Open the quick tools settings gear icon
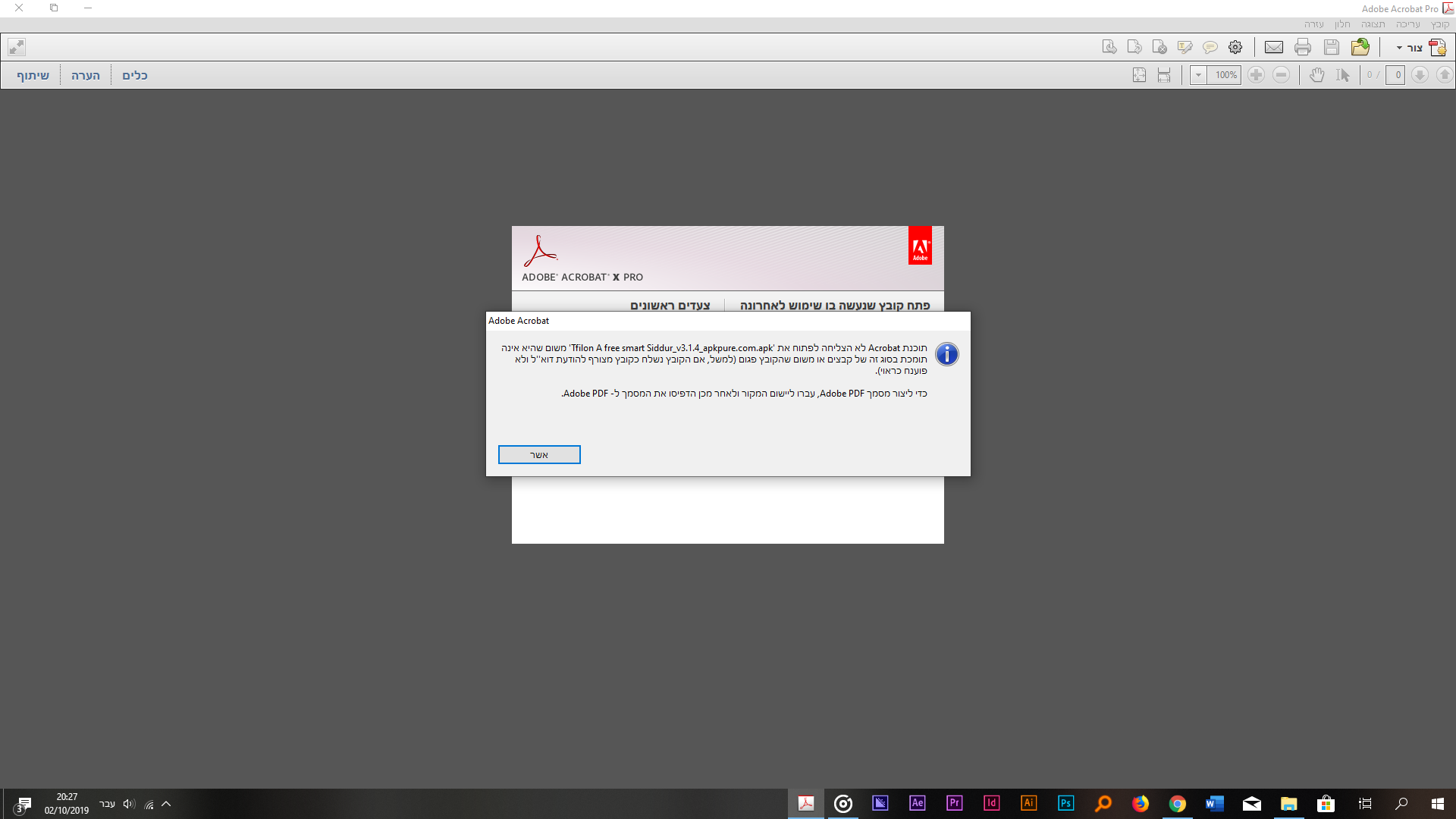 pos(1235,47)
